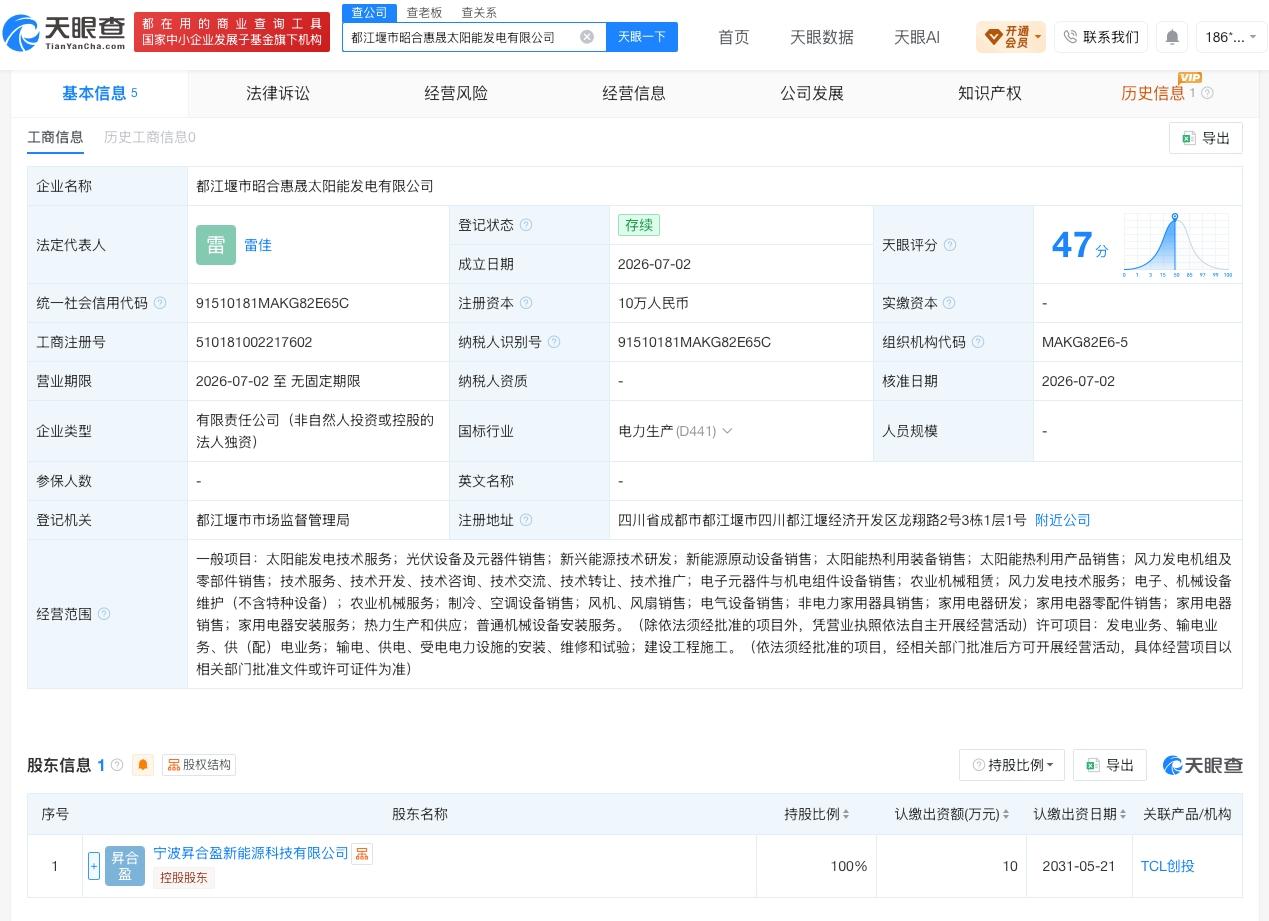Sort by 持股比例 column header

tap(817, 814)
